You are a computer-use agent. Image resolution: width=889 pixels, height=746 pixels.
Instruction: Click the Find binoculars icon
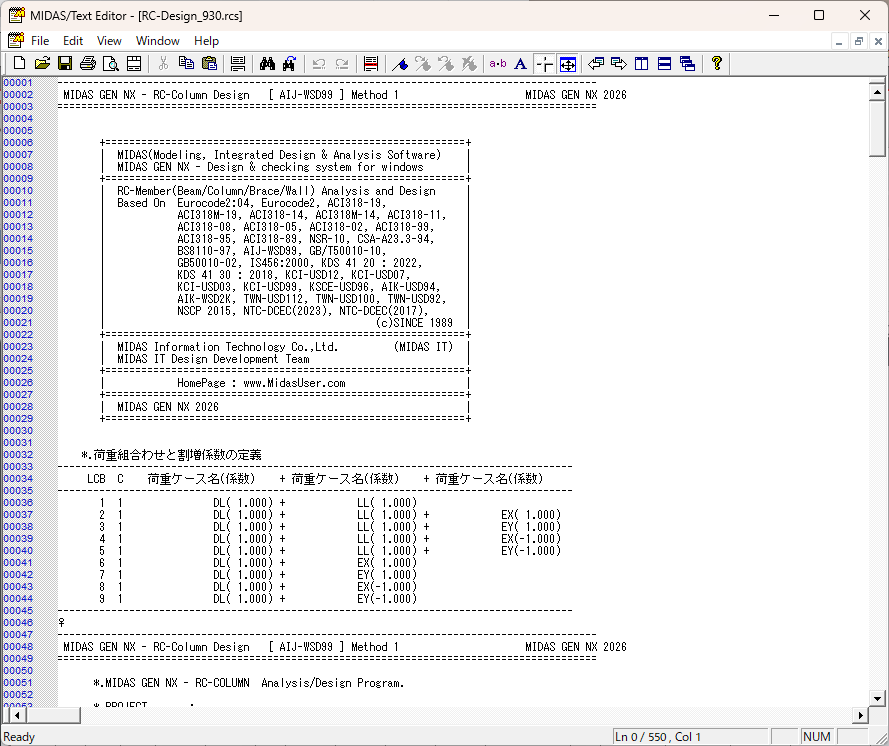(267, 63)
